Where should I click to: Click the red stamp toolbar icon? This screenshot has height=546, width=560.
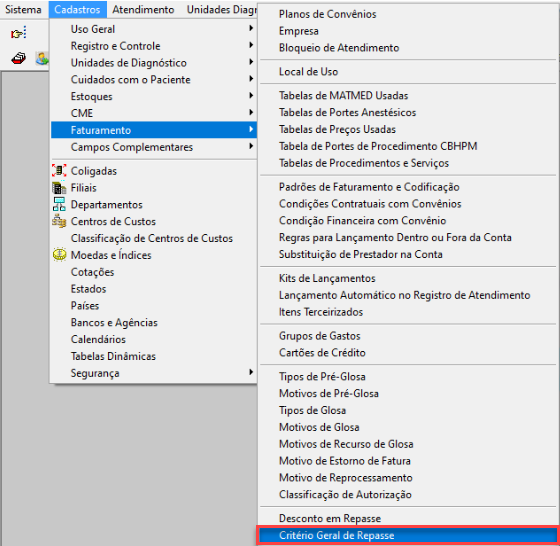click(18, 58)
